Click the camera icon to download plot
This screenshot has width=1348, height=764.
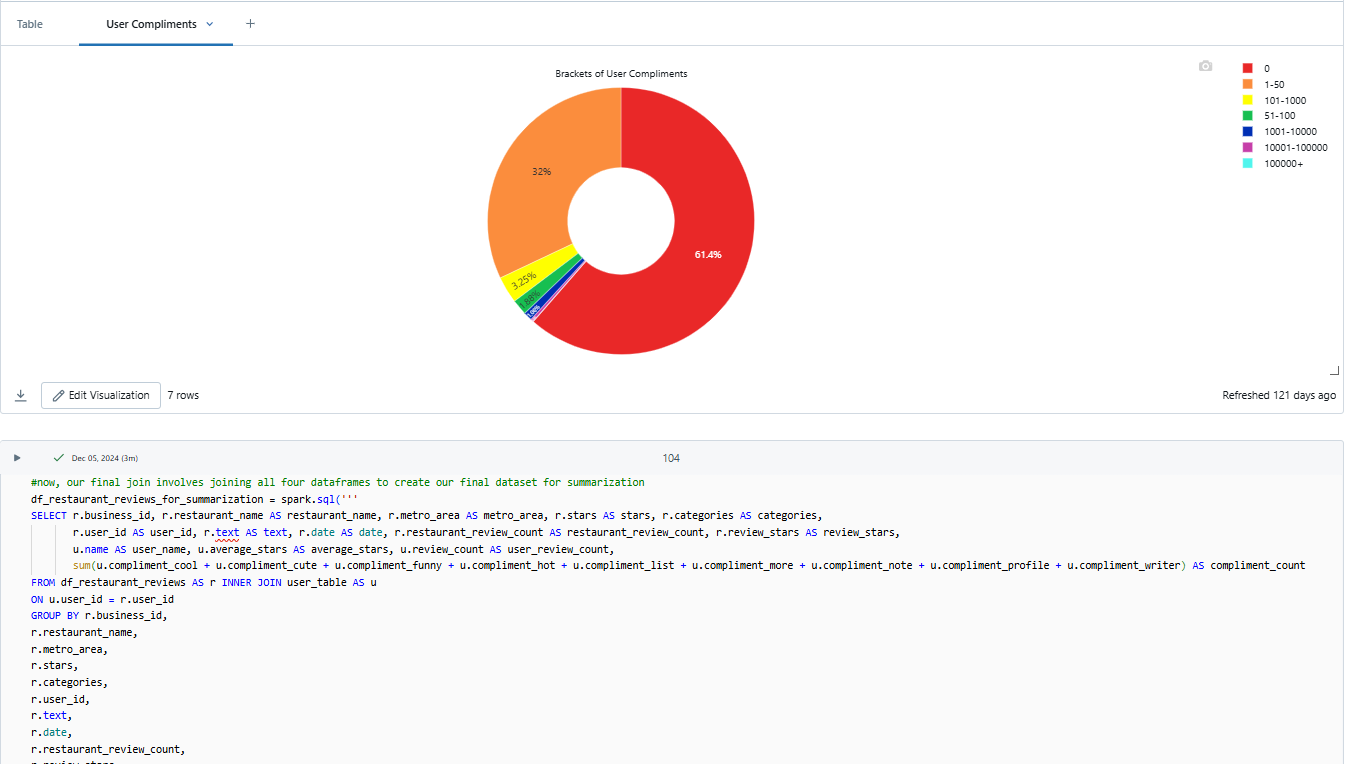pyautogui.click(x=1205, y=66)
